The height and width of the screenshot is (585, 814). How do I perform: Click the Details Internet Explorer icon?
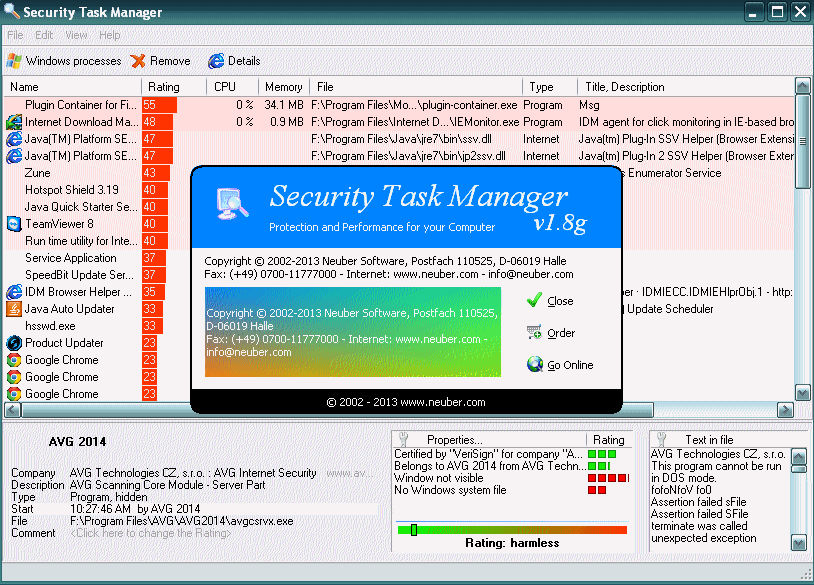pyautogui.click(x=216, y=61)
